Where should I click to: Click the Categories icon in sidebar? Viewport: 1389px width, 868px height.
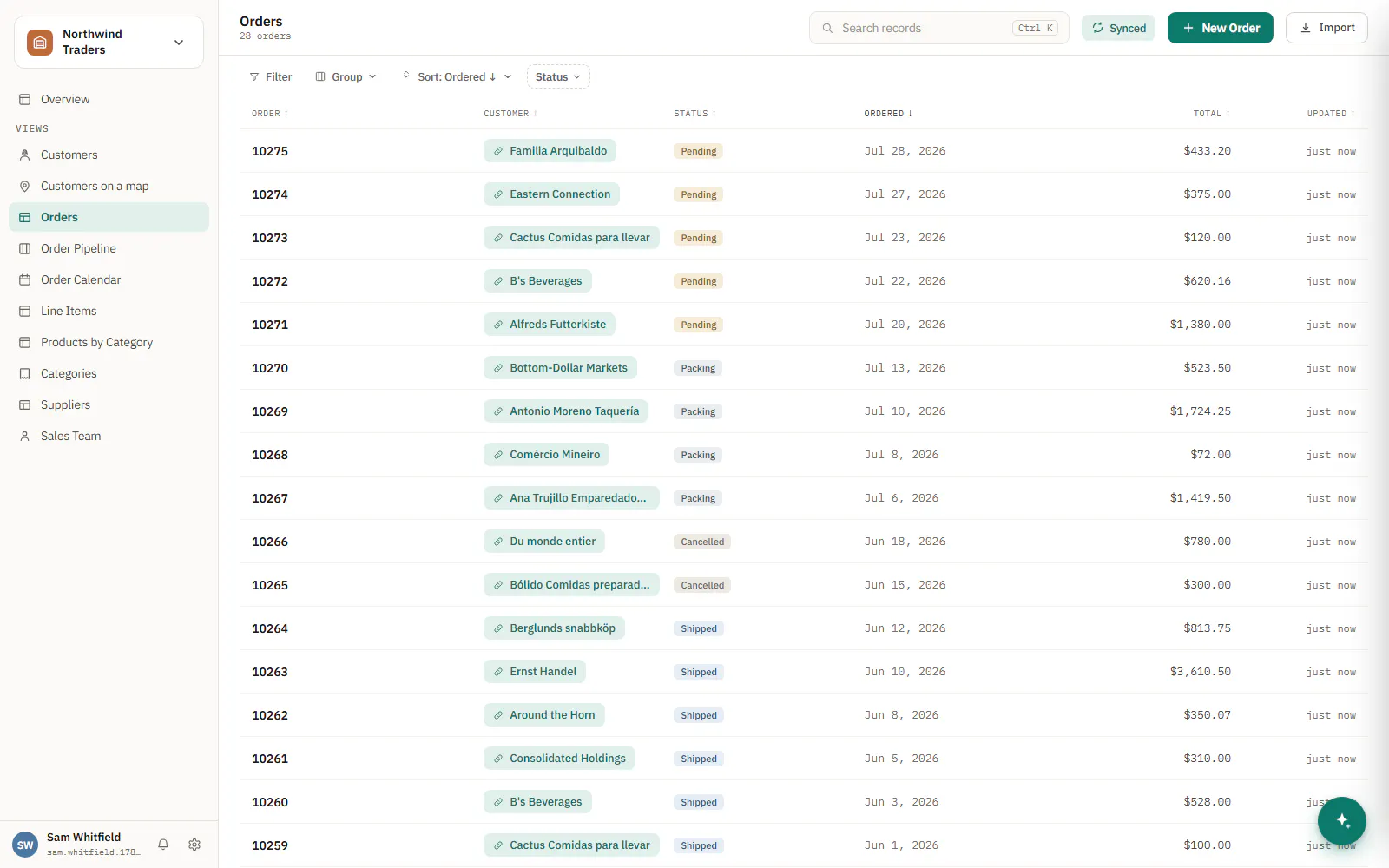[x=25, y=373]
